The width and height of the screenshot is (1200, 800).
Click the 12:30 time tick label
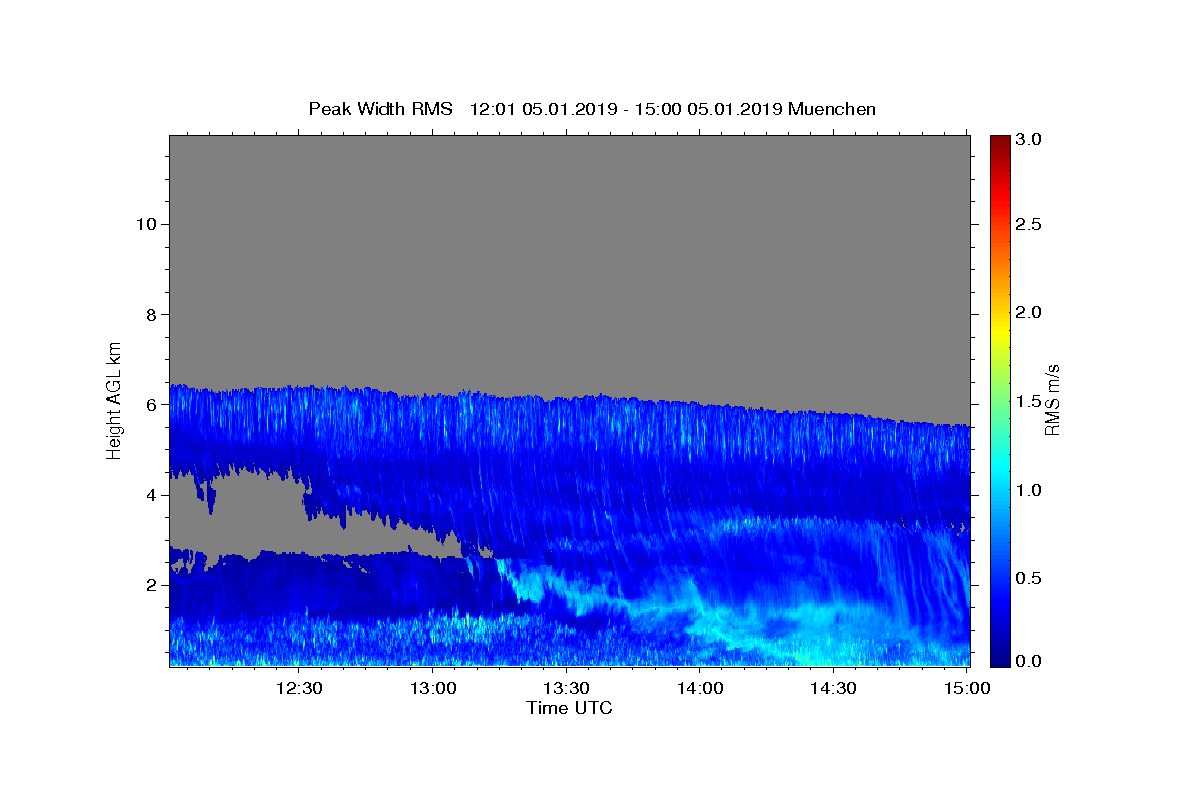point(298,688)
